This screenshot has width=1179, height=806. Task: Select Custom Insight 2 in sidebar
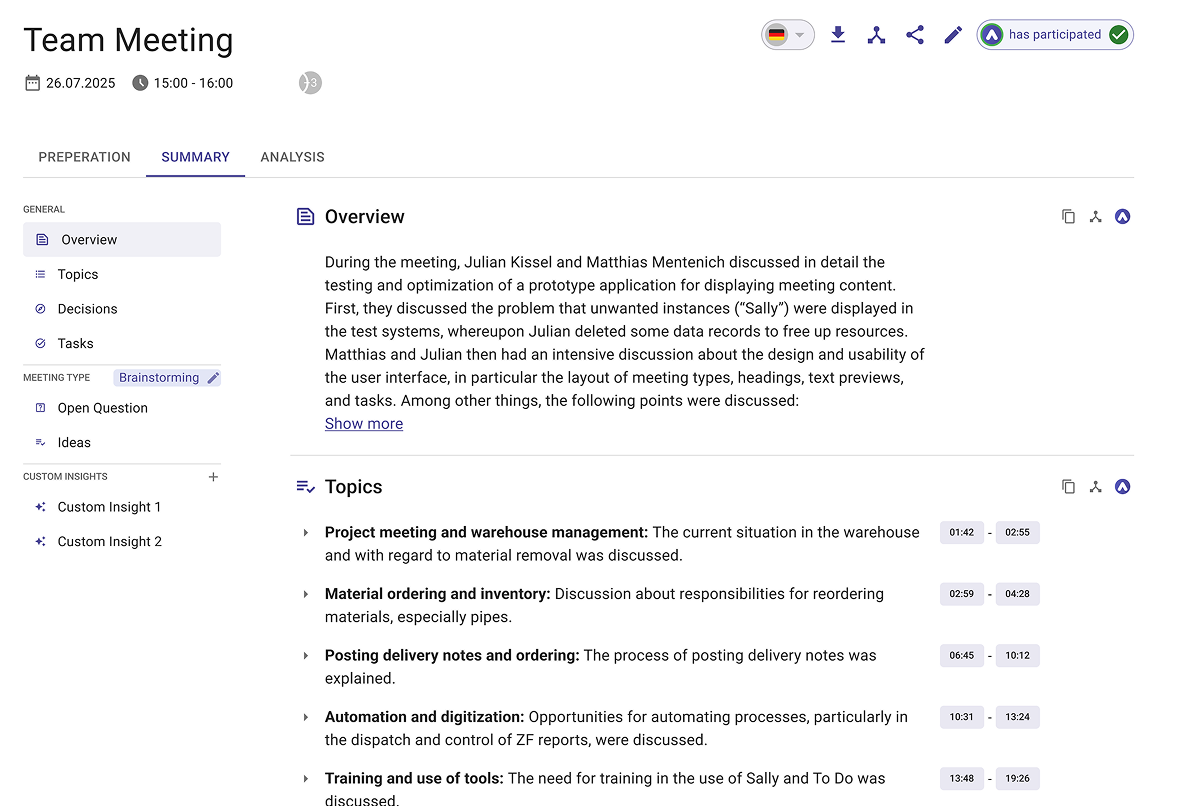pyautogui.click(x=109, y=542)
